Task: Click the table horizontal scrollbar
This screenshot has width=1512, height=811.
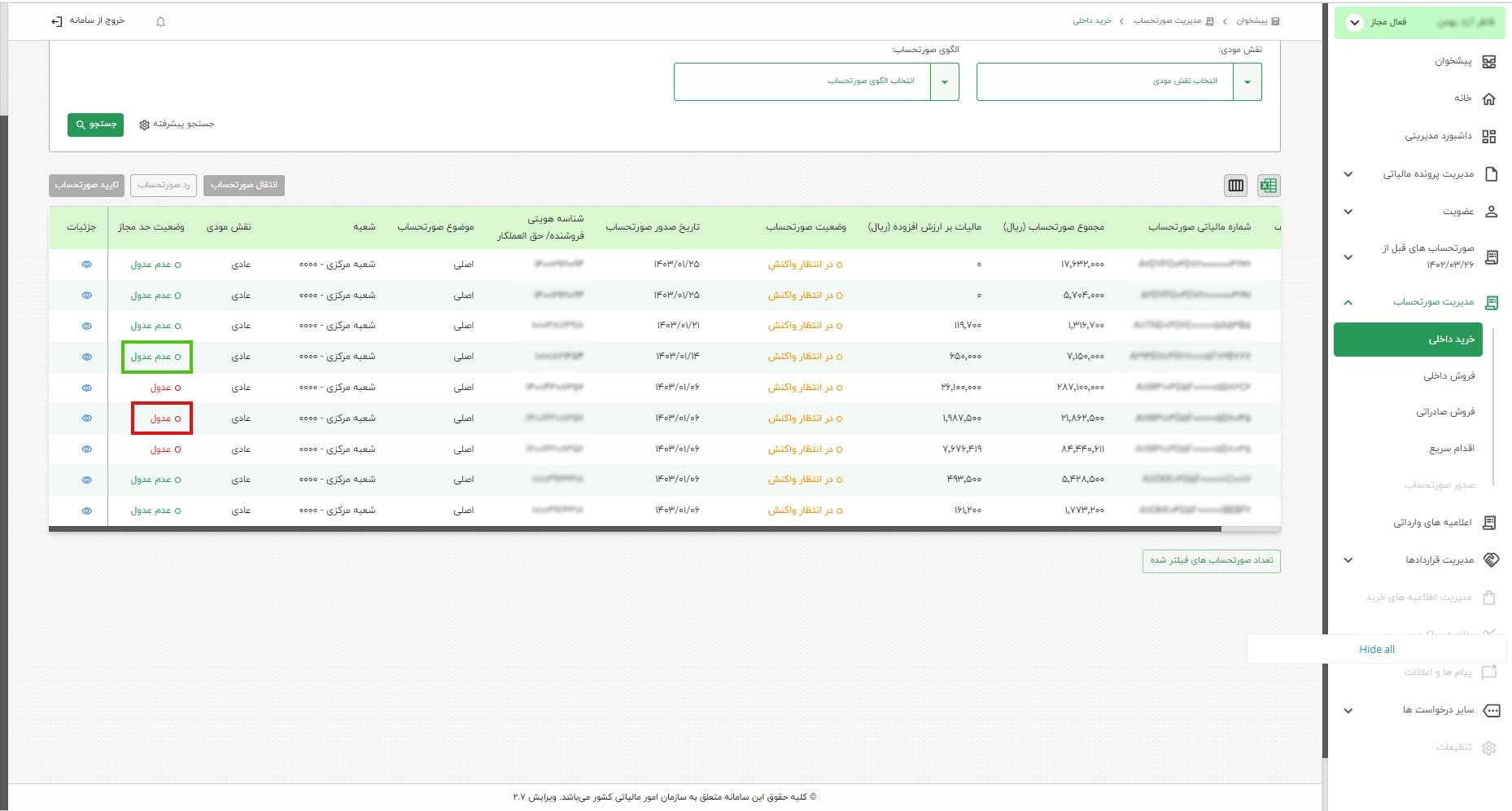Action: pos(635,528)
